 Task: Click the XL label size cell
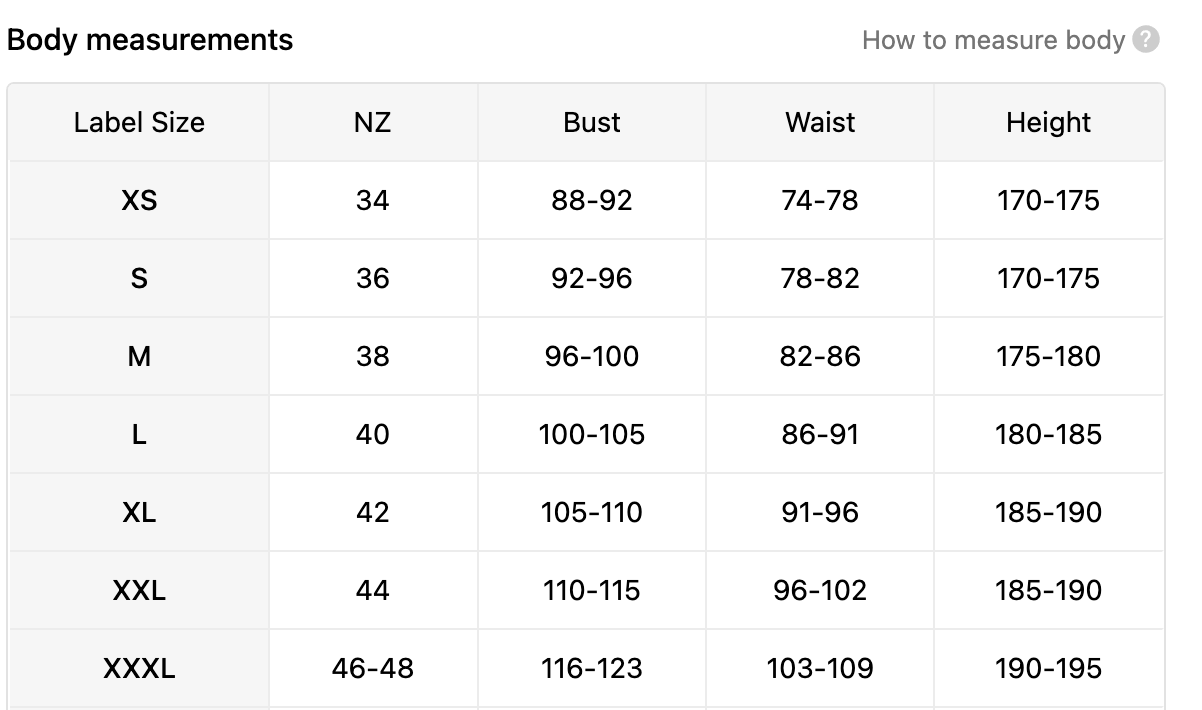click(139, 512)
